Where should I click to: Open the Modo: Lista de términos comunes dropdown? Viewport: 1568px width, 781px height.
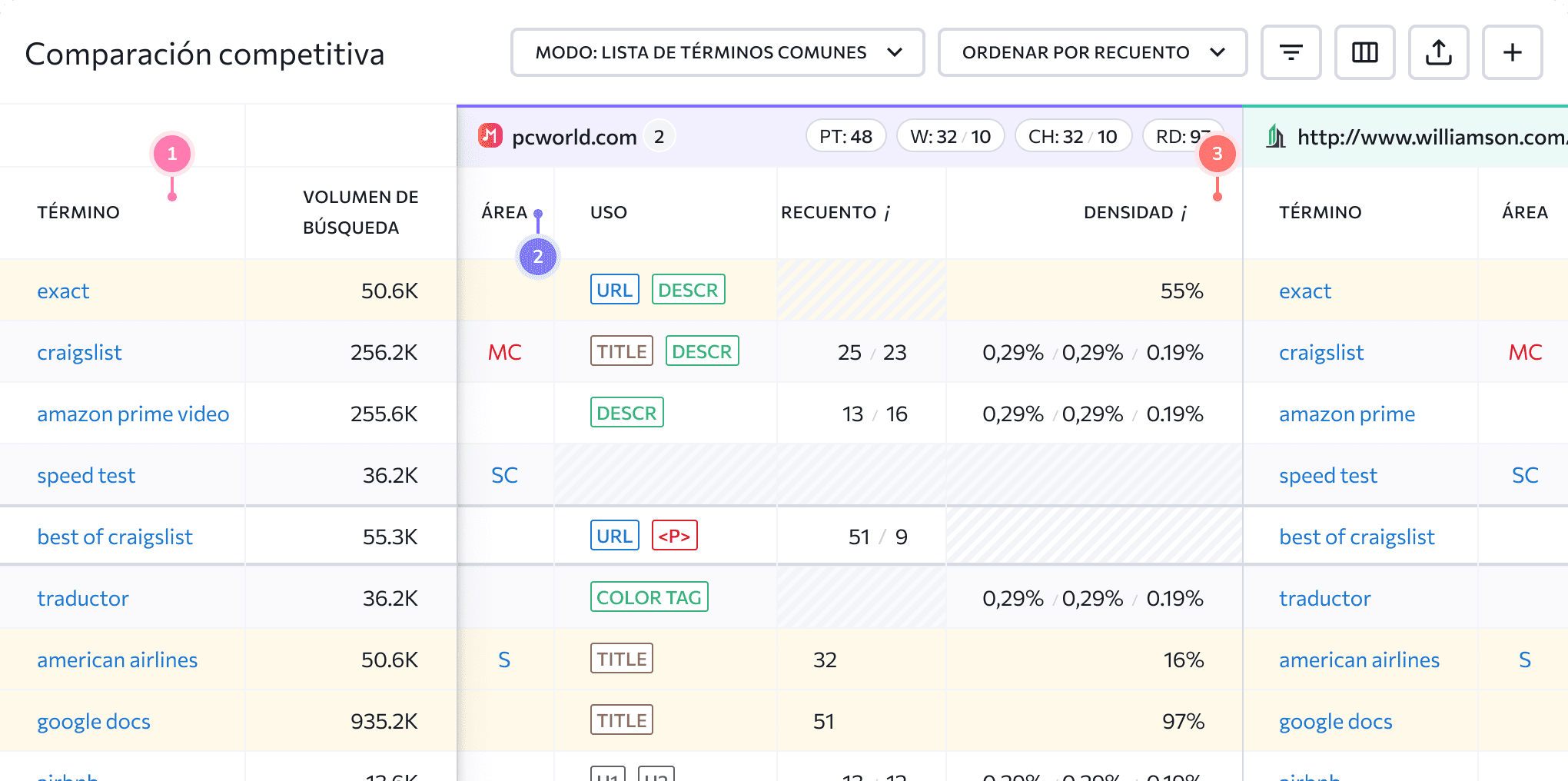[x=717, y=52]
